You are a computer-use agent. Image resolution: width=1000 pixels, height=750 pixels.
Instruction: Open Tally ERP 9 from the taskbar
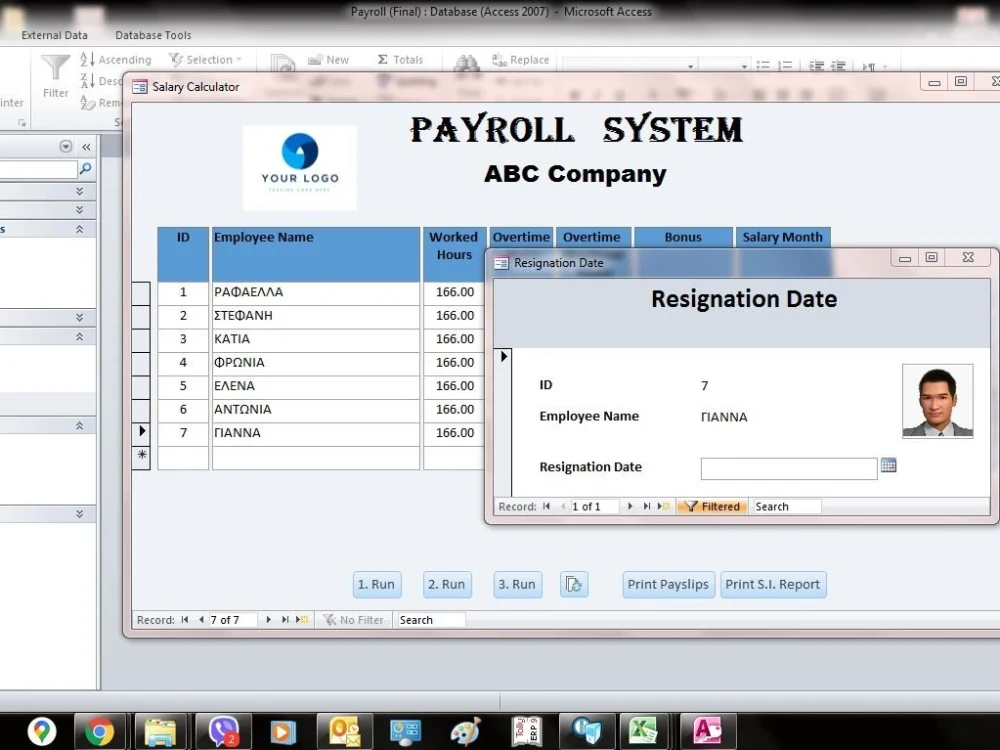pos(527,731)
